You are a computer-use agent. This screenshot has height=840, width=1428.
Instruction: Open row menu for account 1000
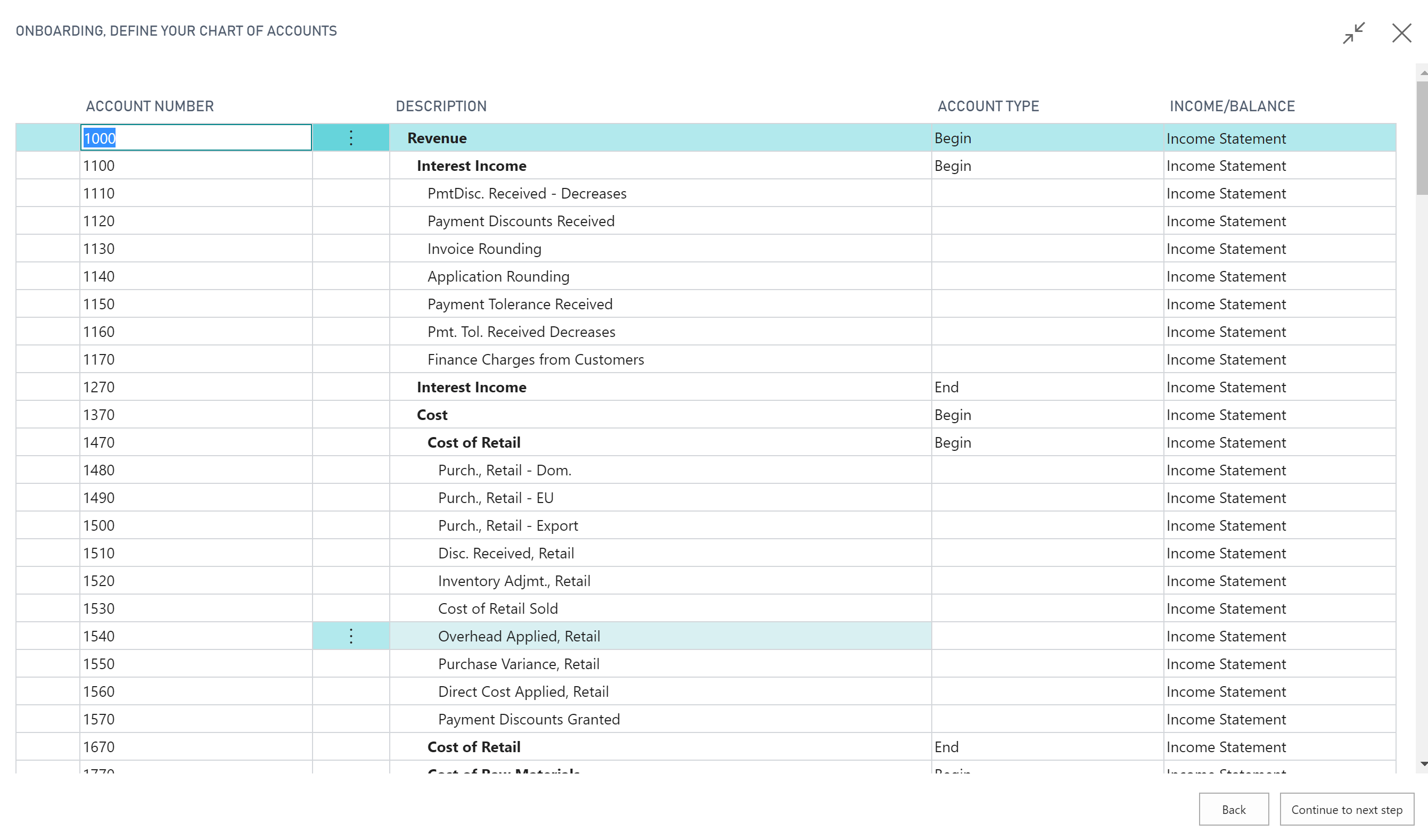[351, 138]
